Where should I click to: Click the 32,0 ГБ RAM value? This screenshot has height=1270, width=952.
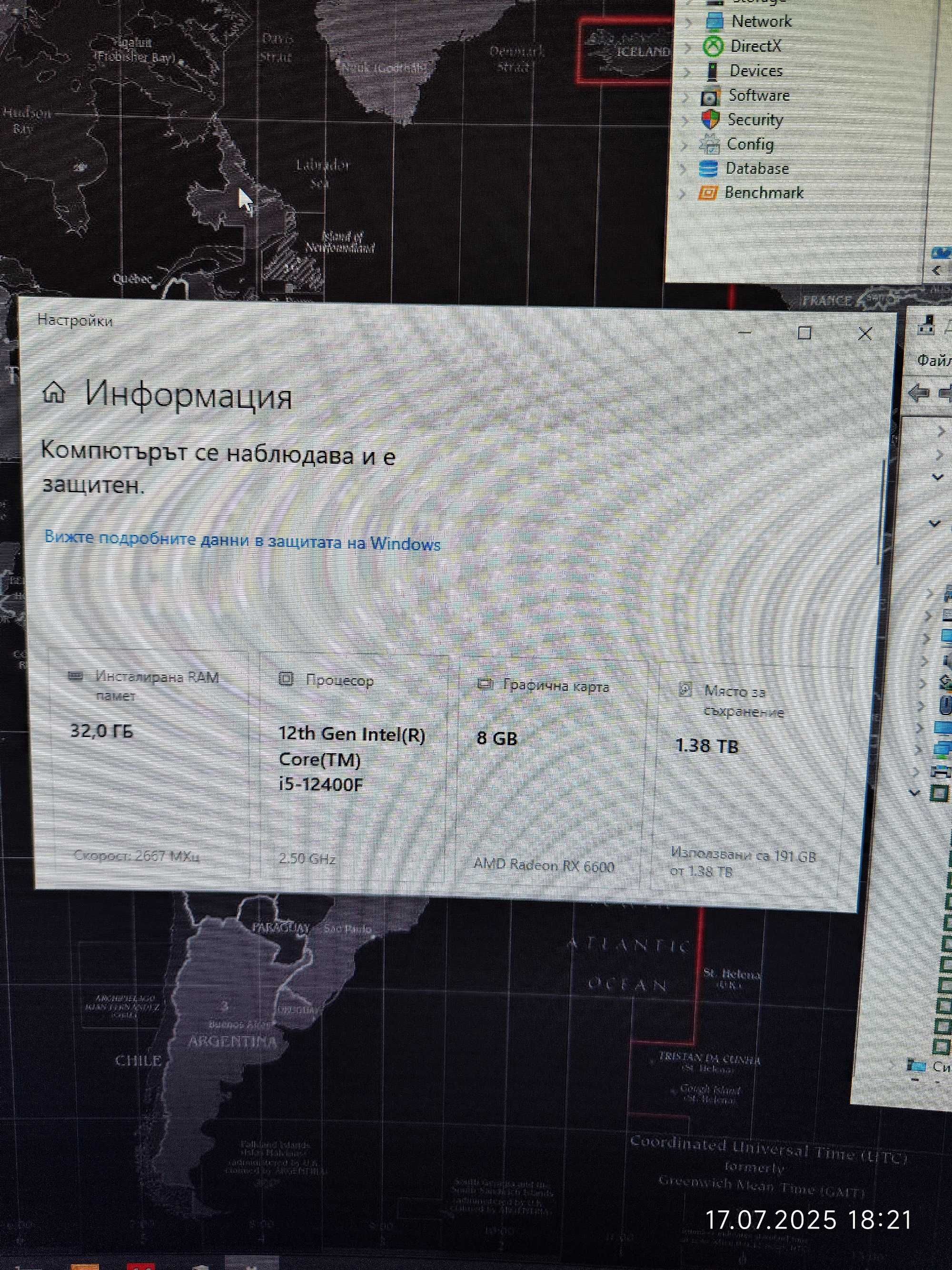(x=101, y=731)
